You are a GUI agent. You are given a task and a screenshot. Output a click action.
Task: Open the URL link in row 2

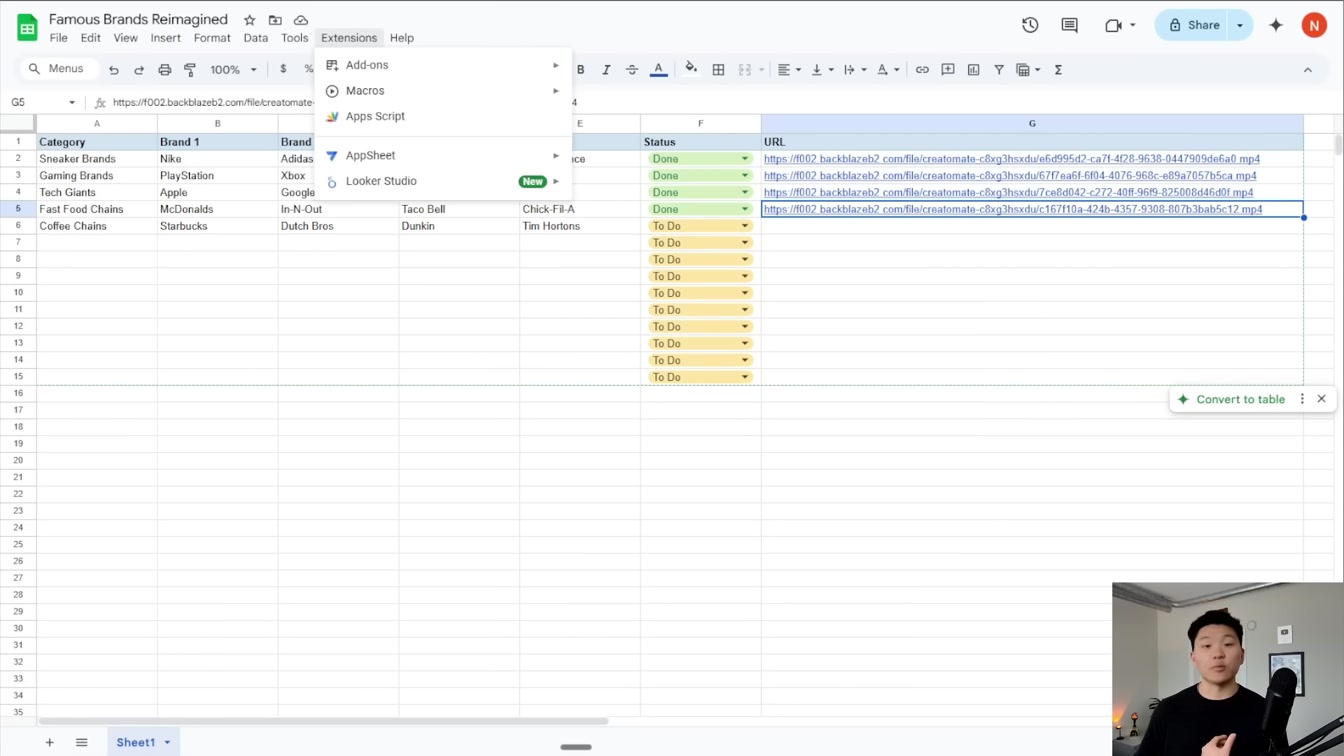point(1011,159)
